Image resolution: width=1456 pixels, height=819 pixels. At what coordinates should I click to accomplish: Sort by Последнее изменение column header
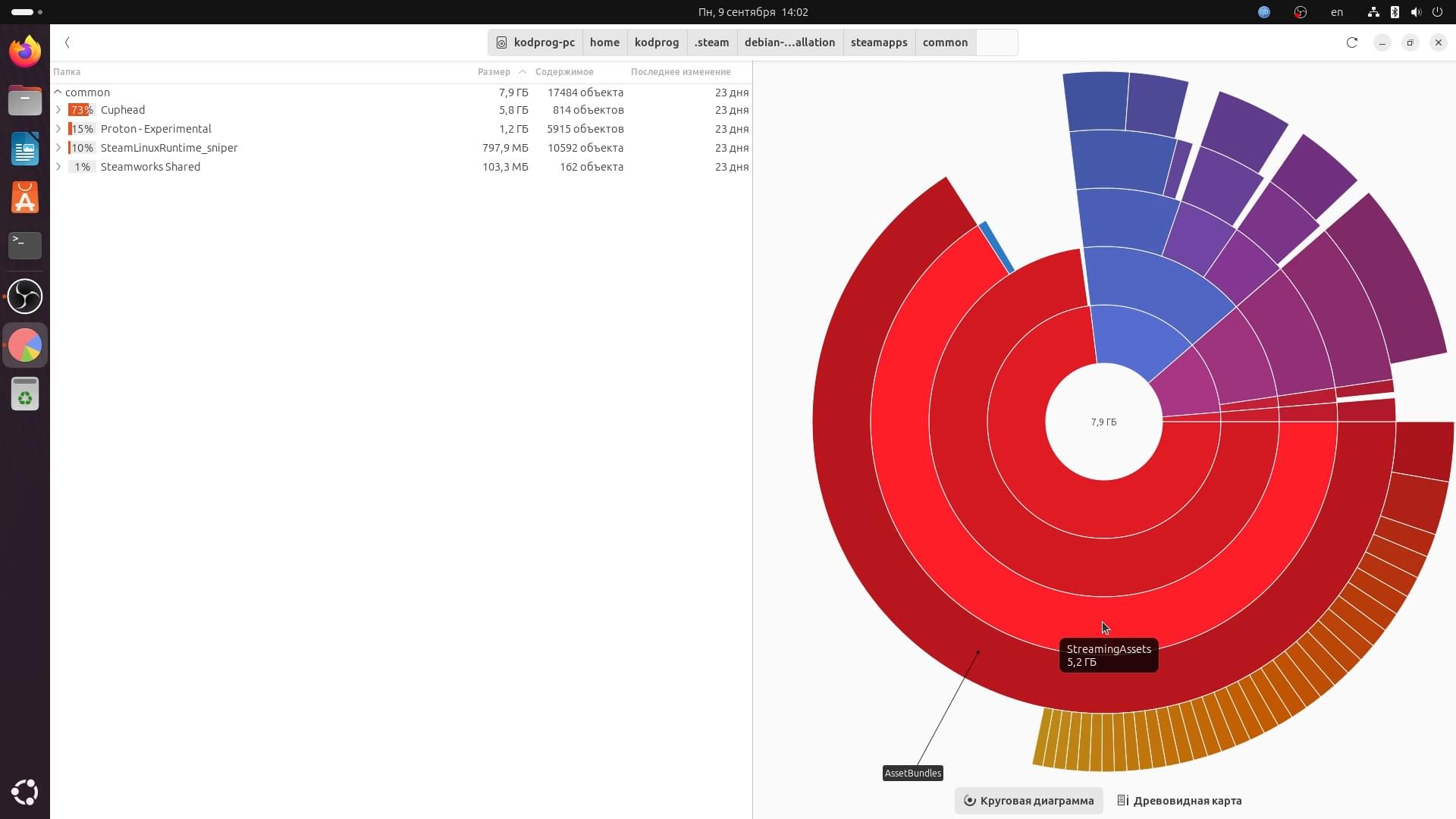[x=680, y=72]
